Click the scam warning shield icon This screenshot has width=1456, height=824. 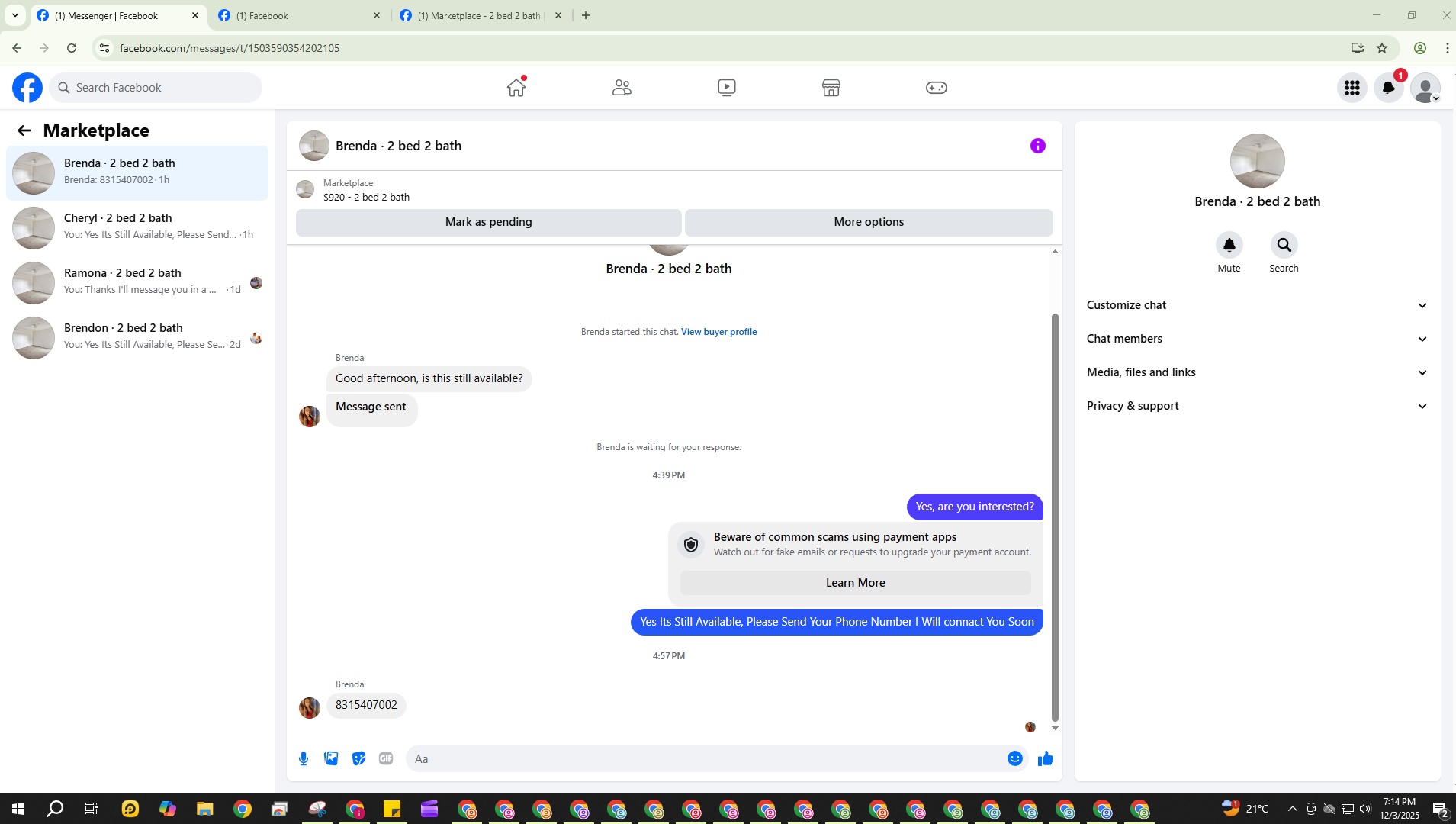point(691,545)
